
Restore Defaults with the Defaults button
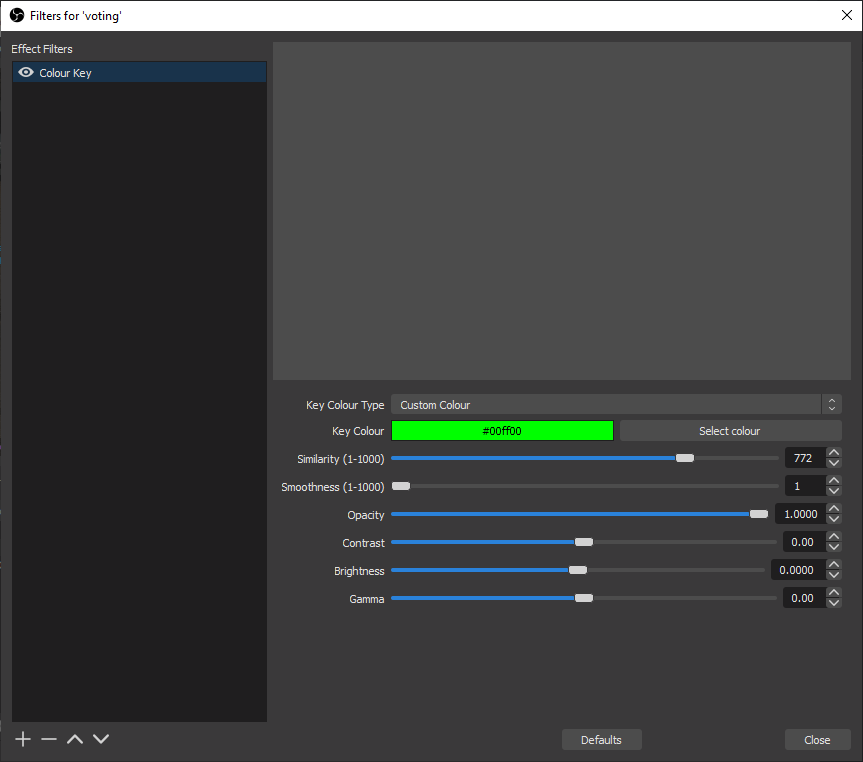(601, 739)
